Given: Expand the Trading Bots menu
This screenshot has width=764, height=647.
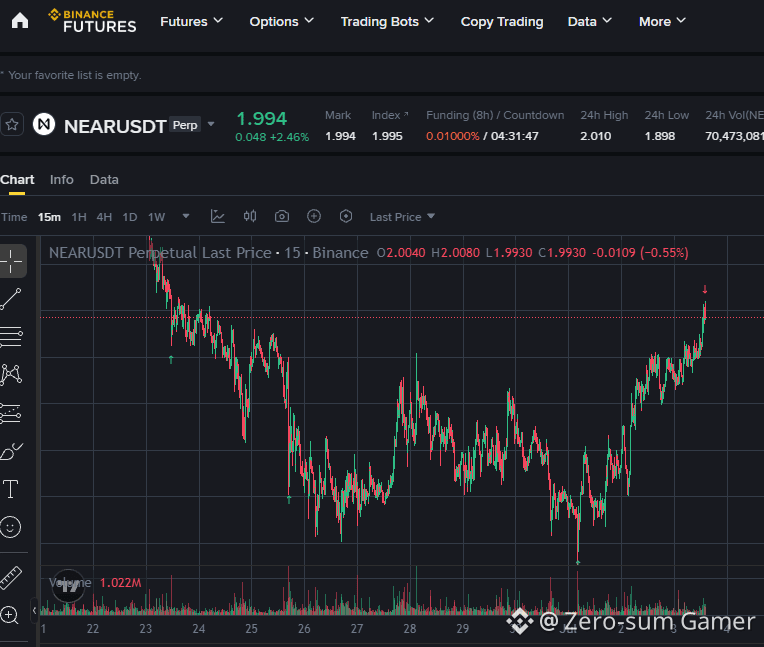Looking at the screenshot, I should pos(387,21).
